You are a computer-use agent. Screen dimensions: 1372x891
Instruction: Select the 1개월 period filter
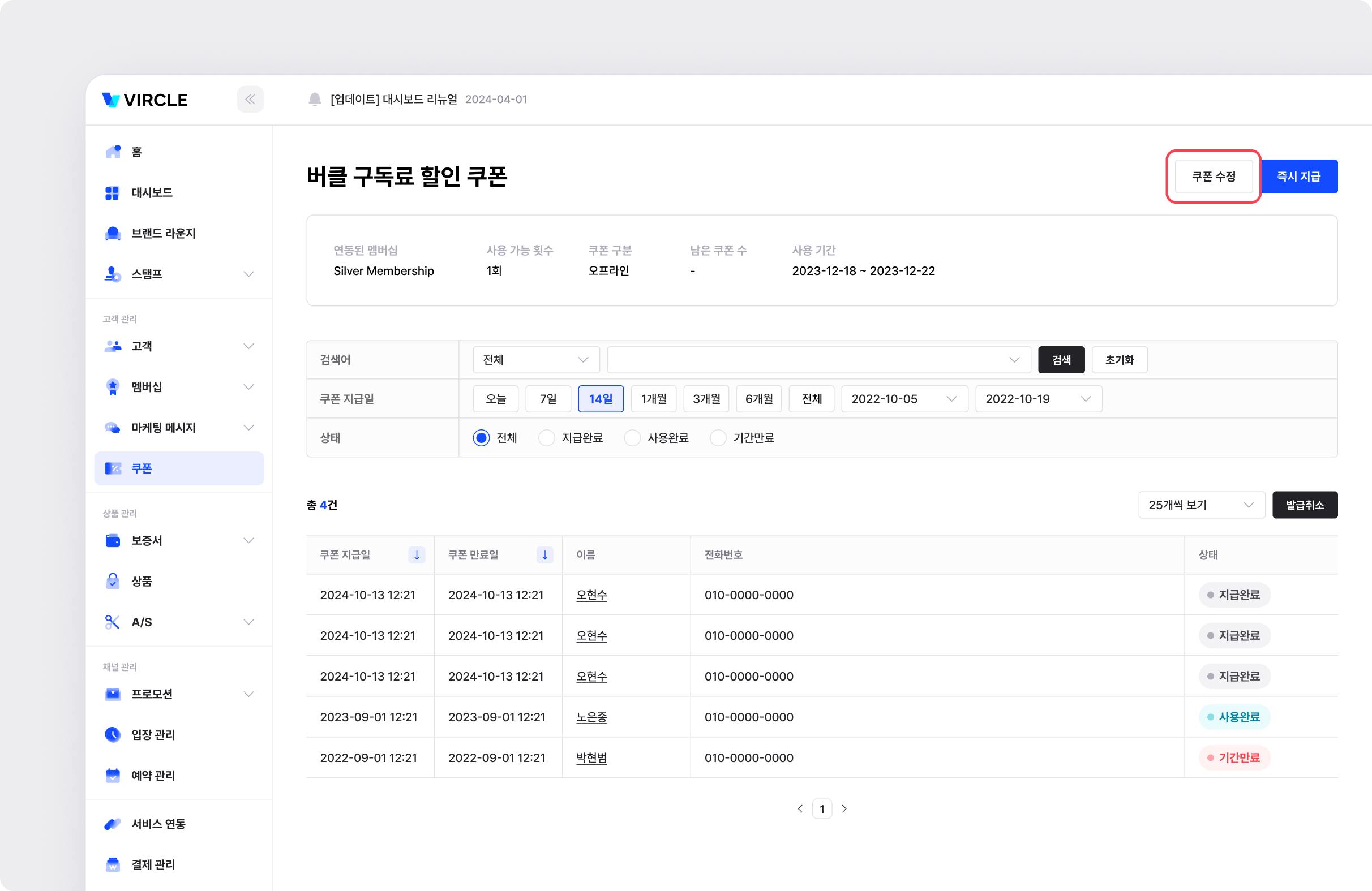[653, 399]
